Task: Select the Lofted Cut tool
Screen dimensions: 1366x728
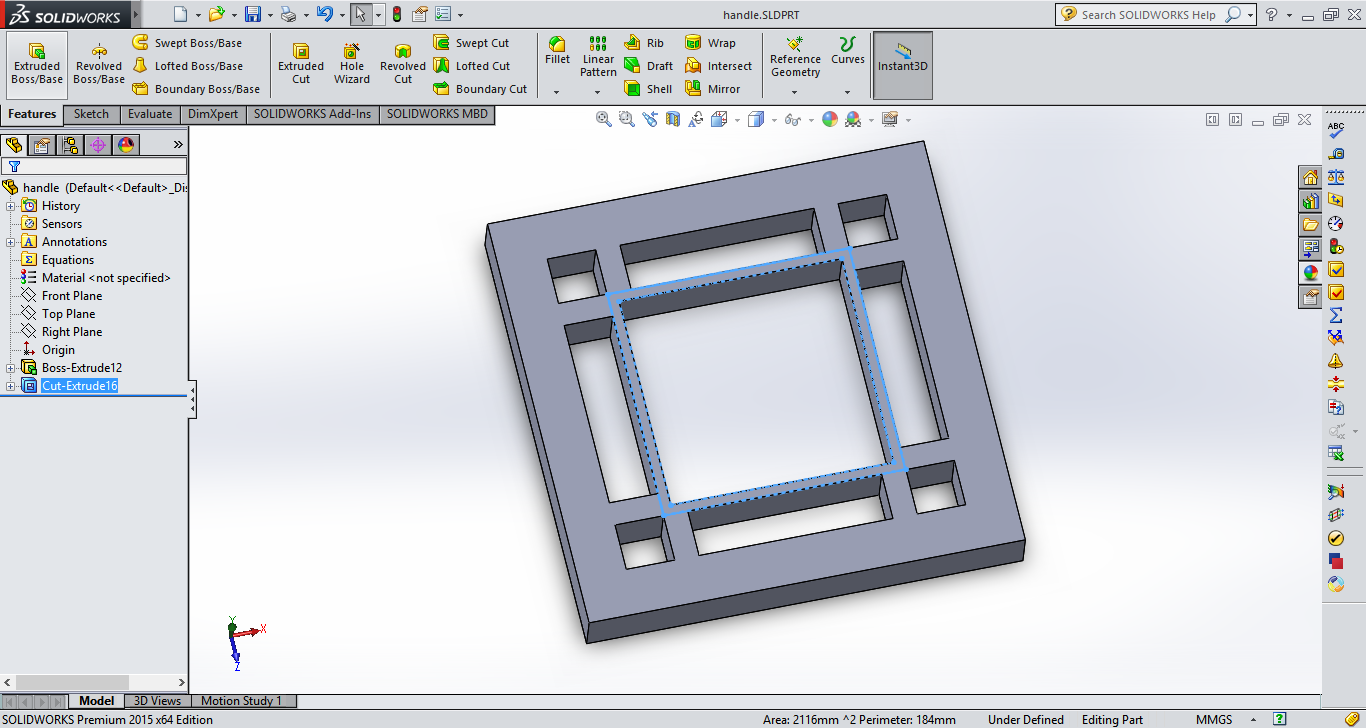Action: (x=471, y=66)
